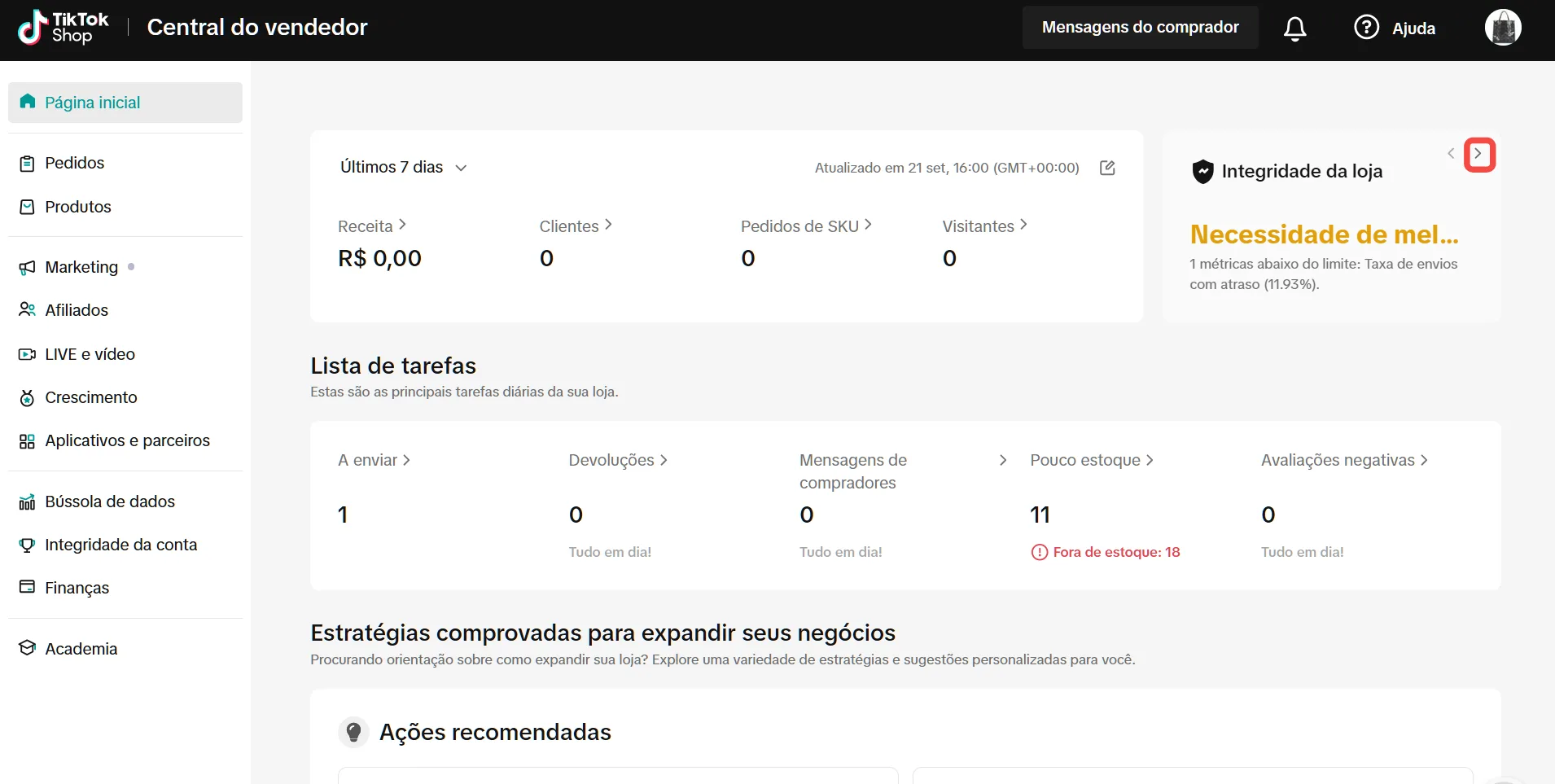Click the LIVE e vídeo camera icon
Image resolution: width=1555 pixels, height=784 pixels.
click(x=27, y=354)
